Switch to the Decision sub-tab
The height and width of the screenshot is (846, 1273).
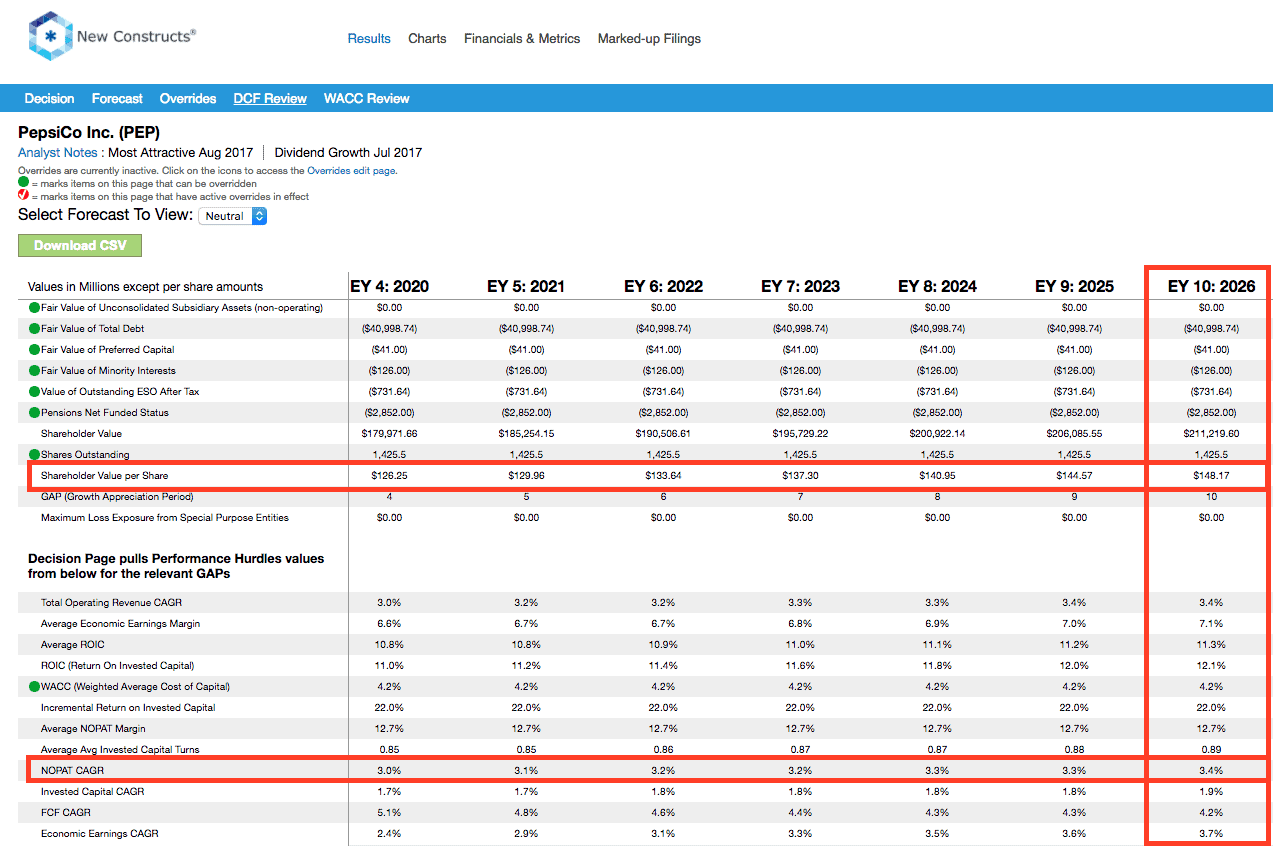[50, 98]
